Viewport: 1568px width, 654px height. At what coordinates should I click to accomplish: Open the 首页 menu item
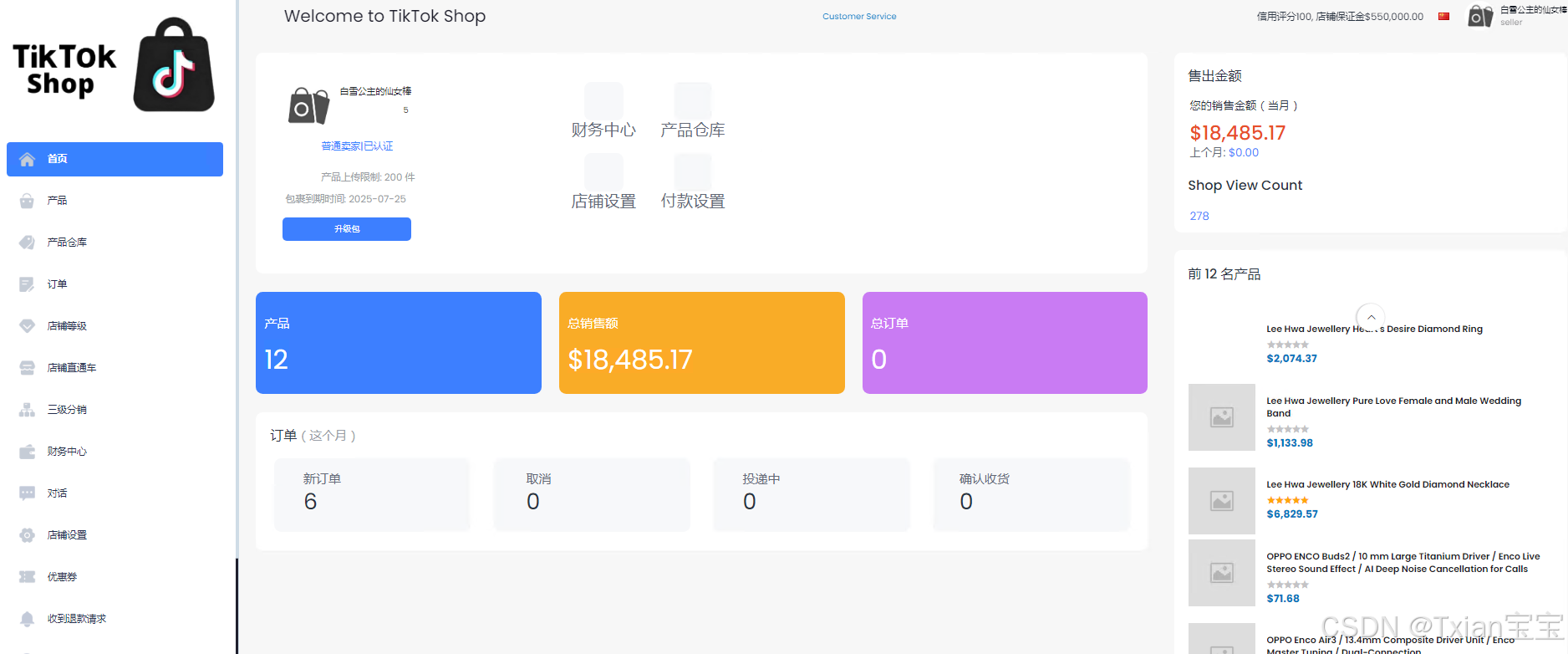(x=115, y=159)
